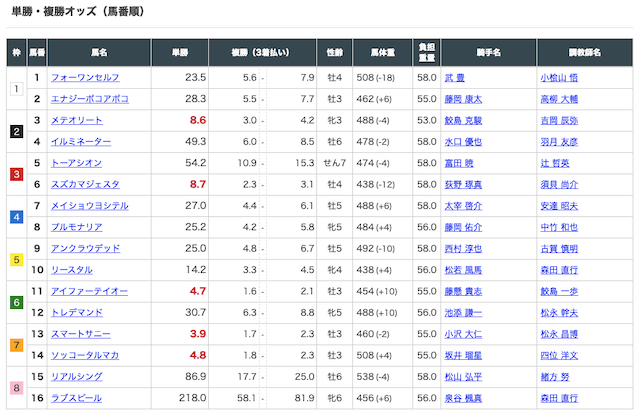Open trainer 小桧山 悟 page

point(559,77)
